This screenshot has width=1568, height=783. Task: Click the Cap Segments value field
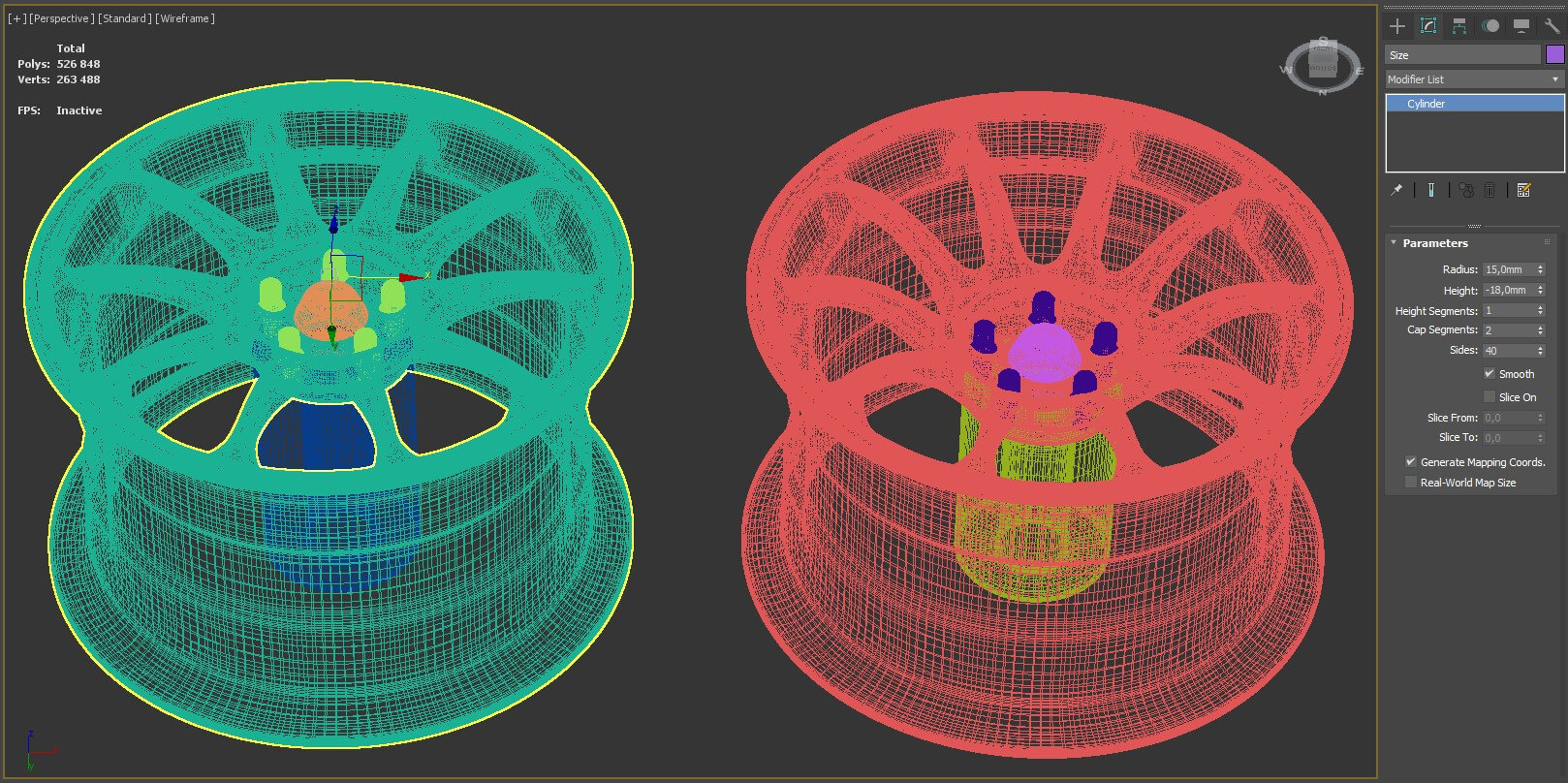(x=1509, y=330)
